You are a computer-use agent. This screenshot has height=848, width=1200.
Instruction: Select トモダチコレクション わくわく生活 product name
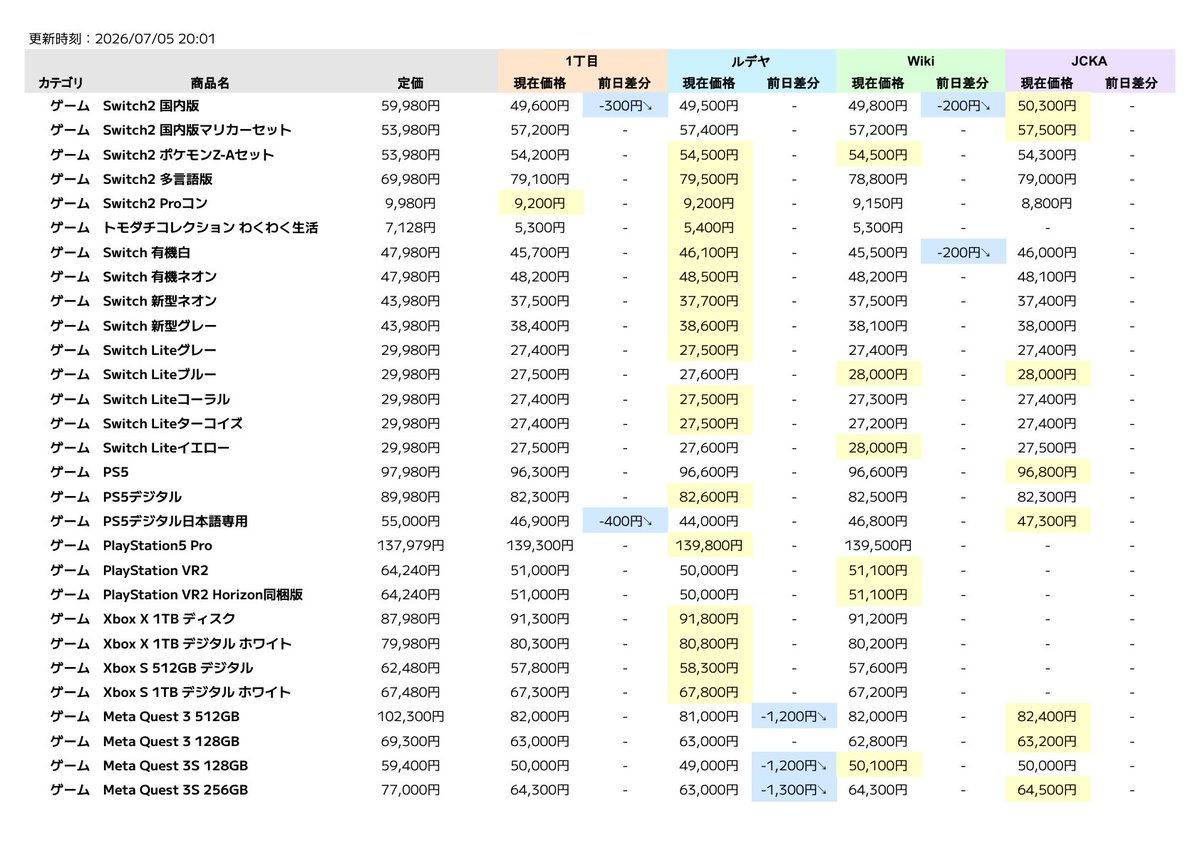click(x=210, y=228)
